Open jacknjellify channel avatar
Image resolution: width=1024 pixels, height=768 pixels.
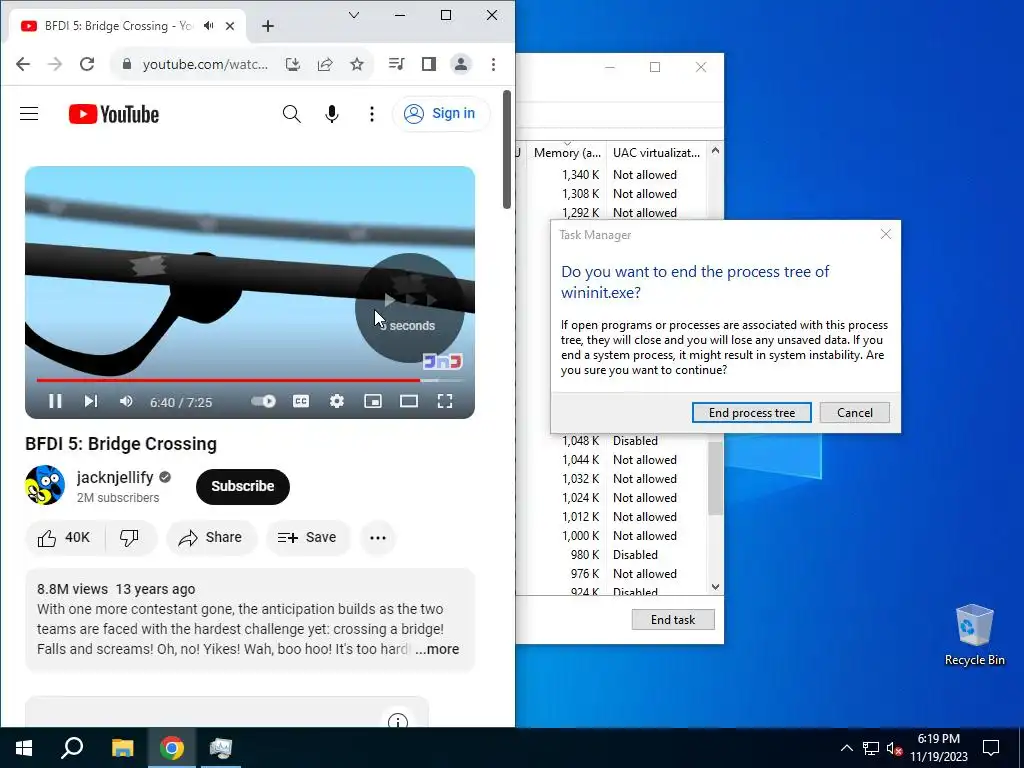pyautogui.click(x=45, y=485)
